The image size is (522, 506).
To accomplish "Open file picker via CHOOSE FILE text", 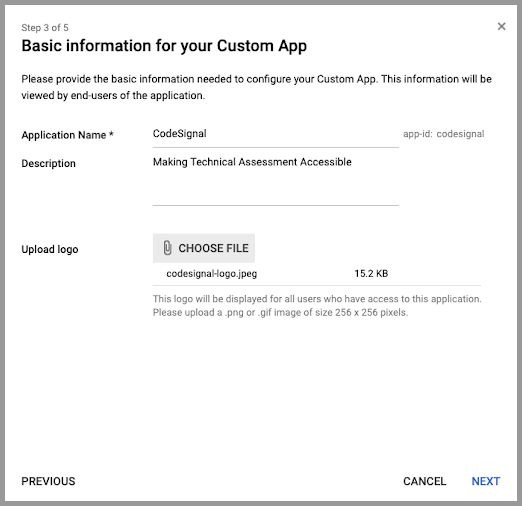I will 213,248.
